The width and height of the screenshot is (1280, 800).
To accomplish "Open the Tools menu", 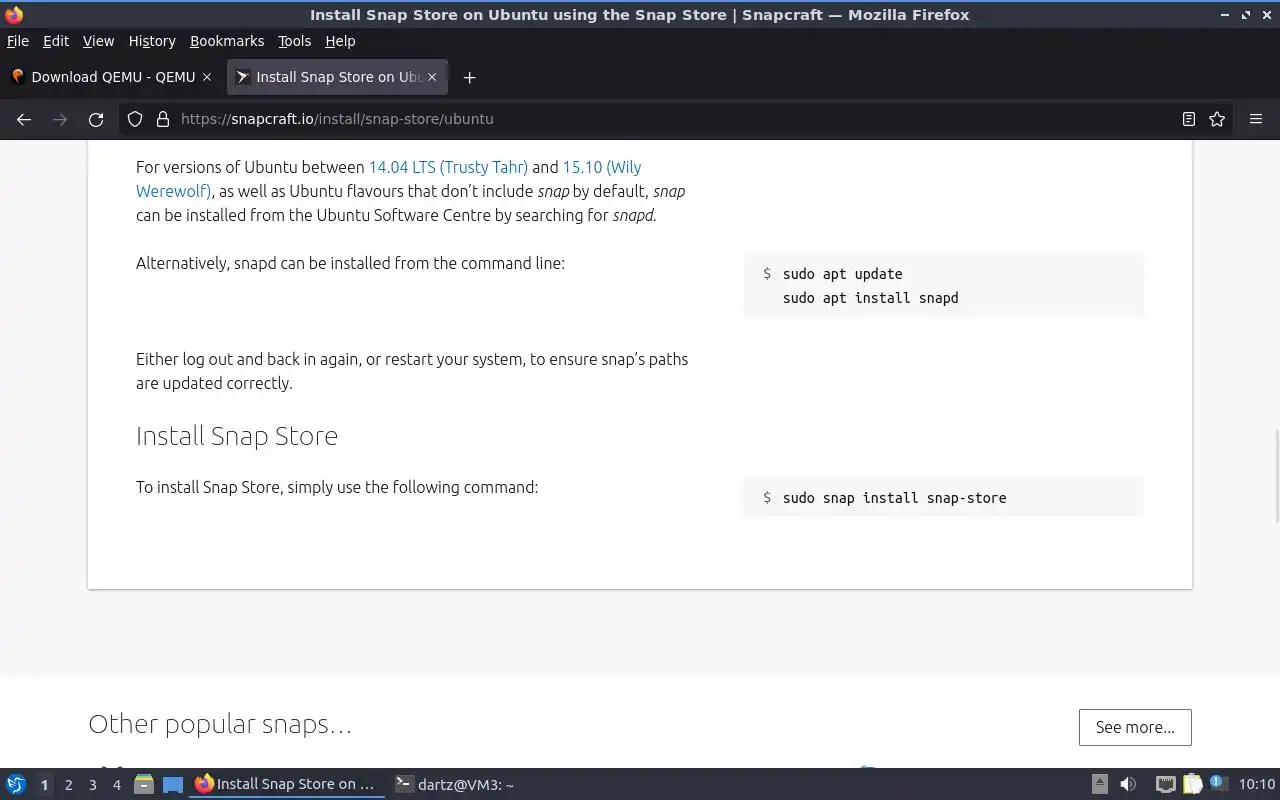I will point(295,41).
